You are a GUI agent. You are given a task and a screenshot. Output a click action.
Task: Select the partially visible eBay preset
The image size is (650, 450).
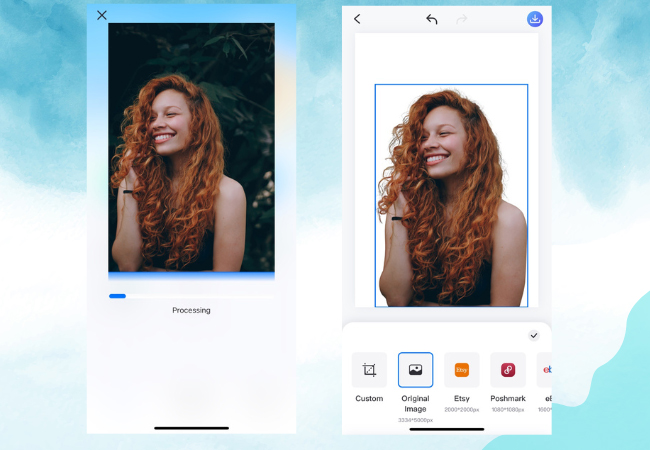click(545, 370)
